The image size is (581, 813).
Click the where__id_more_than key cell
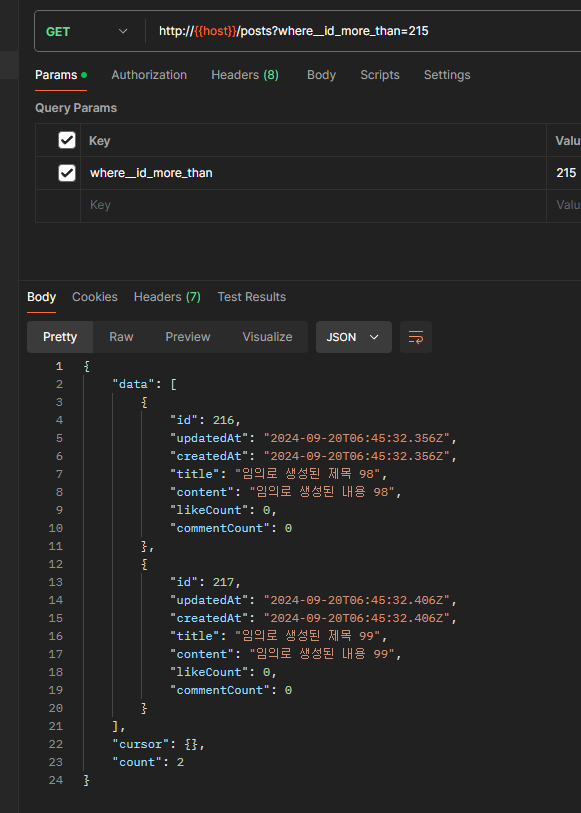point(313,173)
